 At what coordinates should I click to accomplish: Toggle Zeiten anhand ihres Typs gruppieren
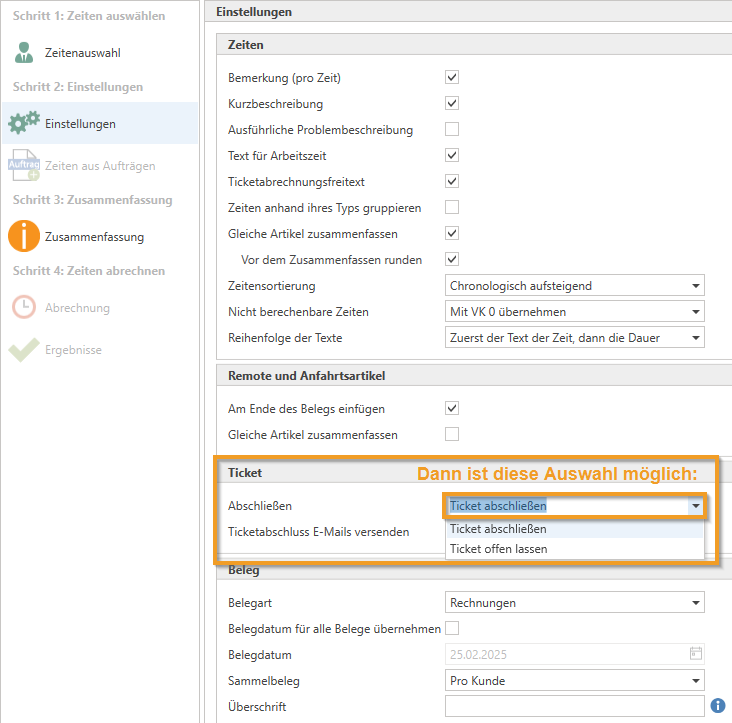(452, 207)
